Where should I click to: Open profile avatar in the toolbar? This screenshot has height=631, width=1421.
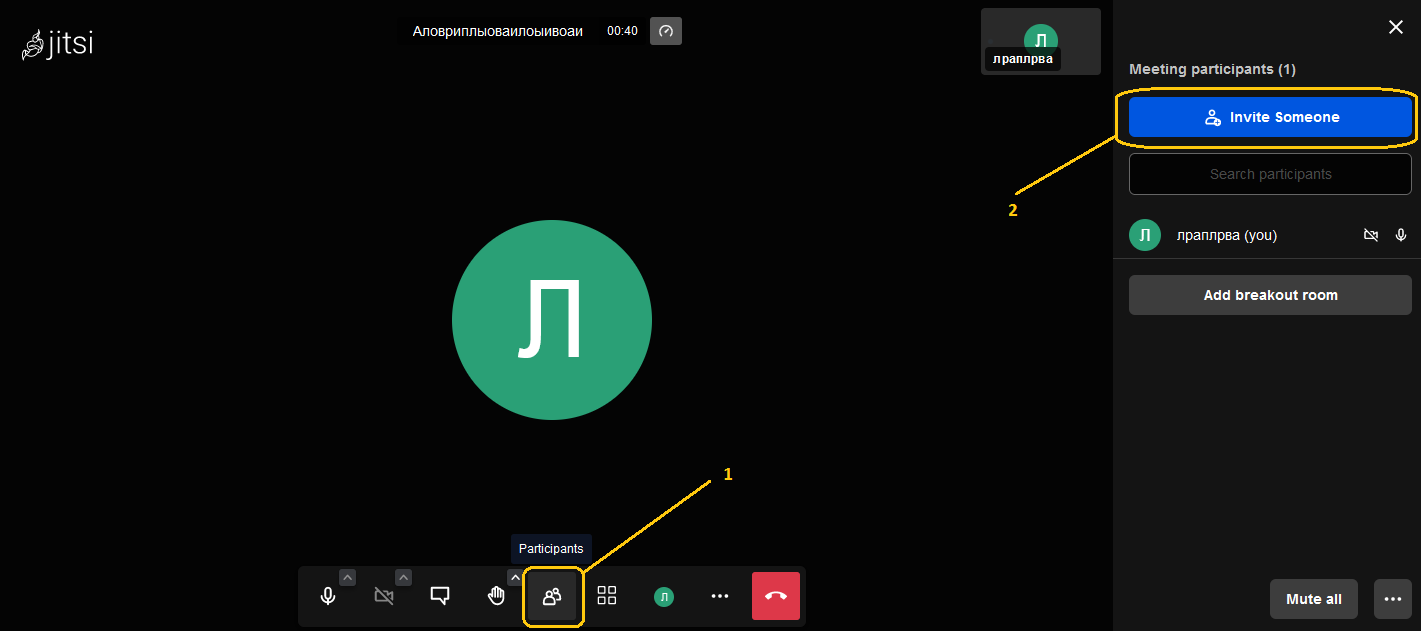pos(663,597)
